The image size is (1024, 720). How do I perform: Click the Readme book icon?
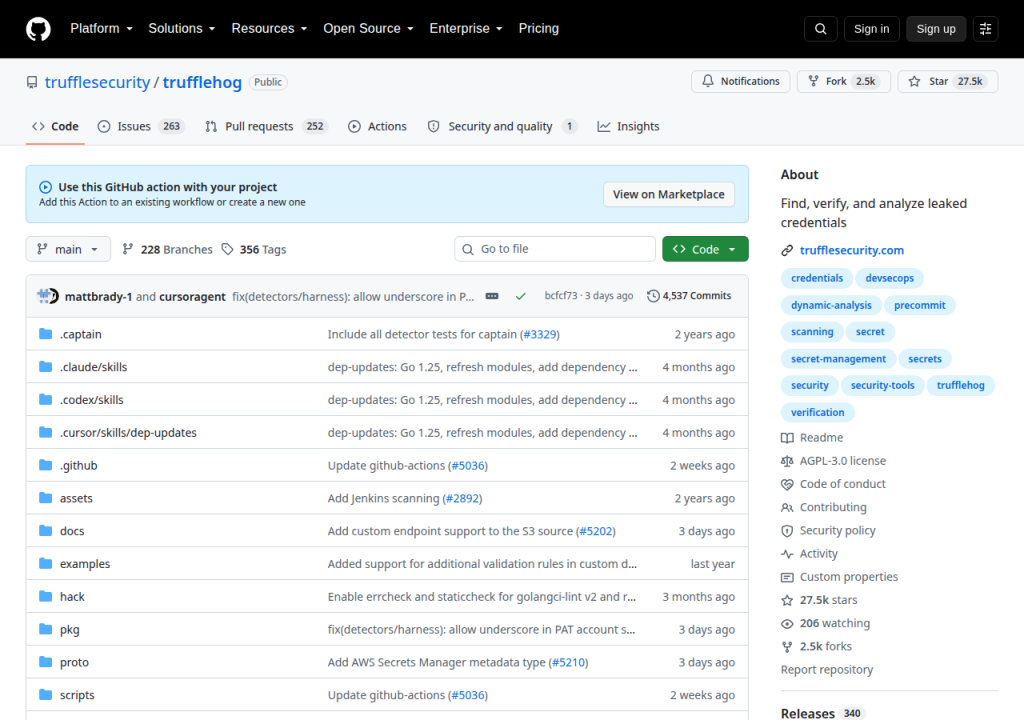787,438
